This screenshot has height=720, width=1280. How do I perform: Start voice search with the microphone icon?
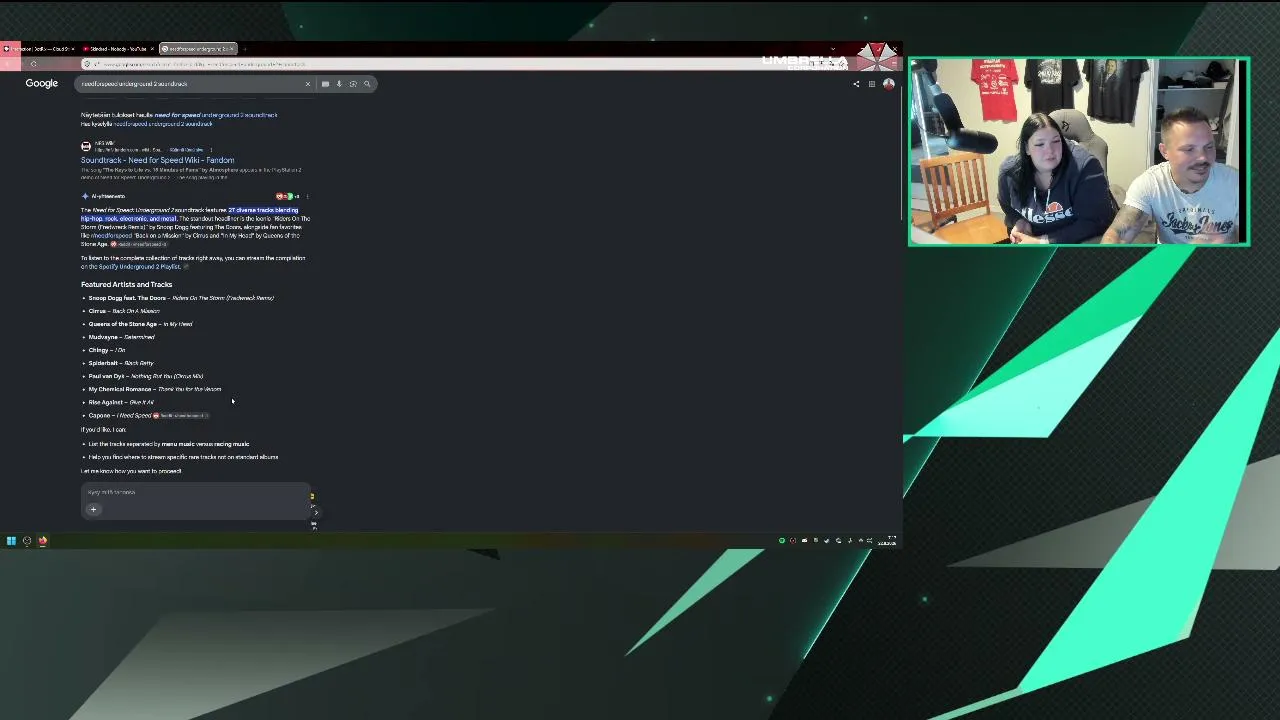click(x=339, y=84)
